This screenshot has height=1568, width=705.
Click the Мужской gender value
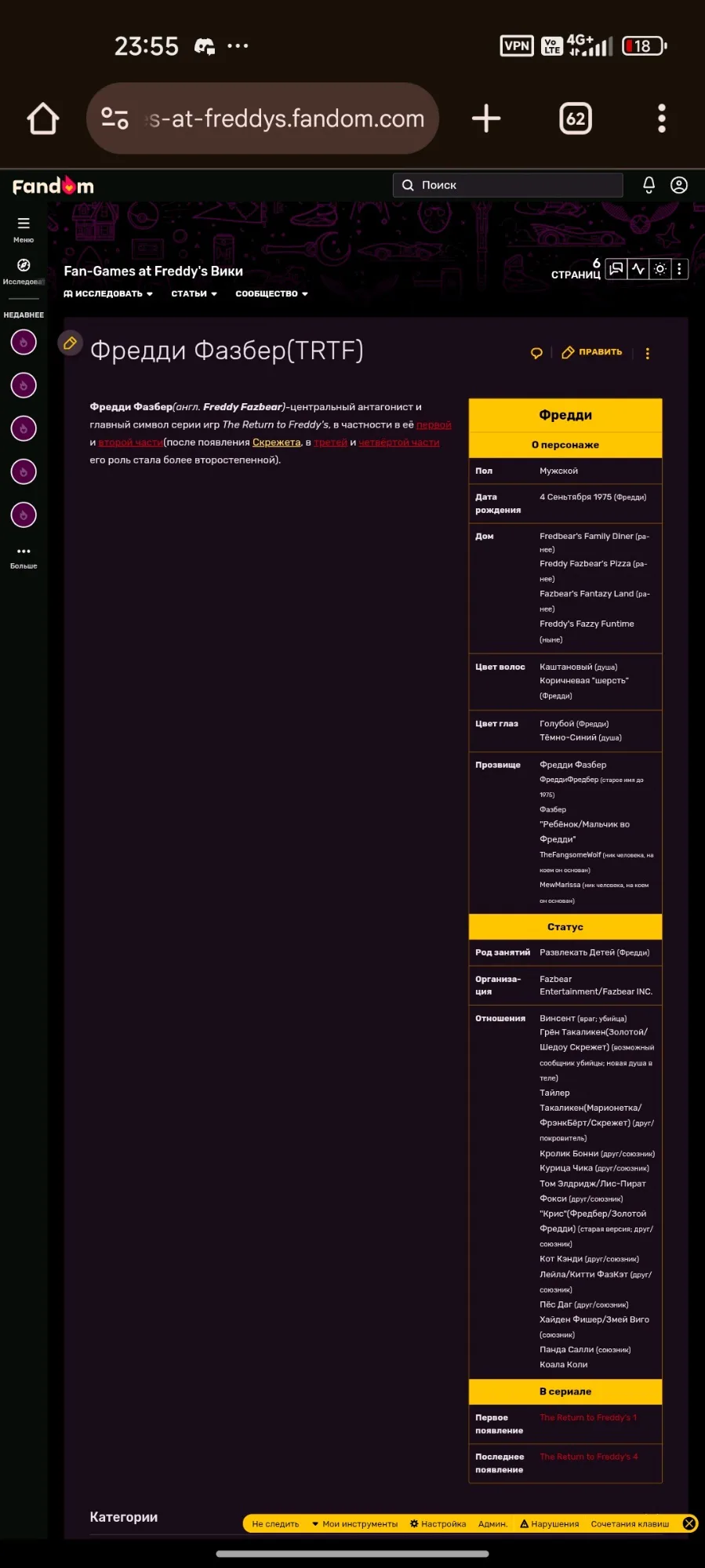558,471
